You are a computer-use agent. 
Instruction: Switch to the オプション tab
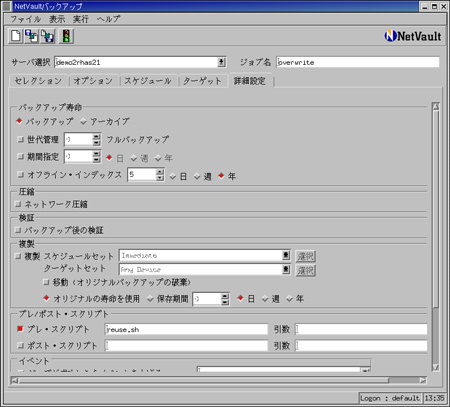(x=93, y=81)
